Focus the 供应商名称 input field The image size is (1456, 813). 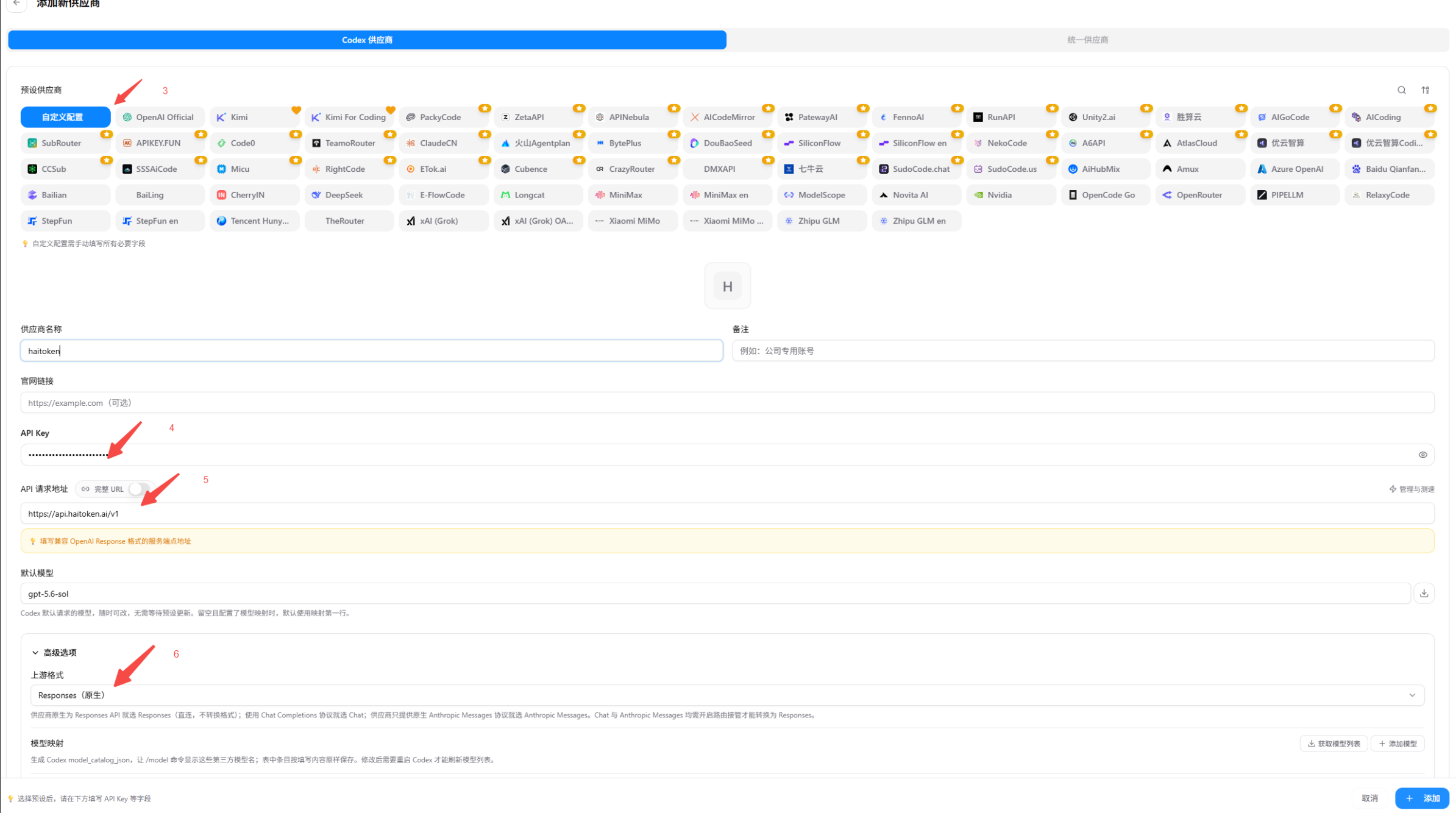pyautogui.click(x=372, y=351)
